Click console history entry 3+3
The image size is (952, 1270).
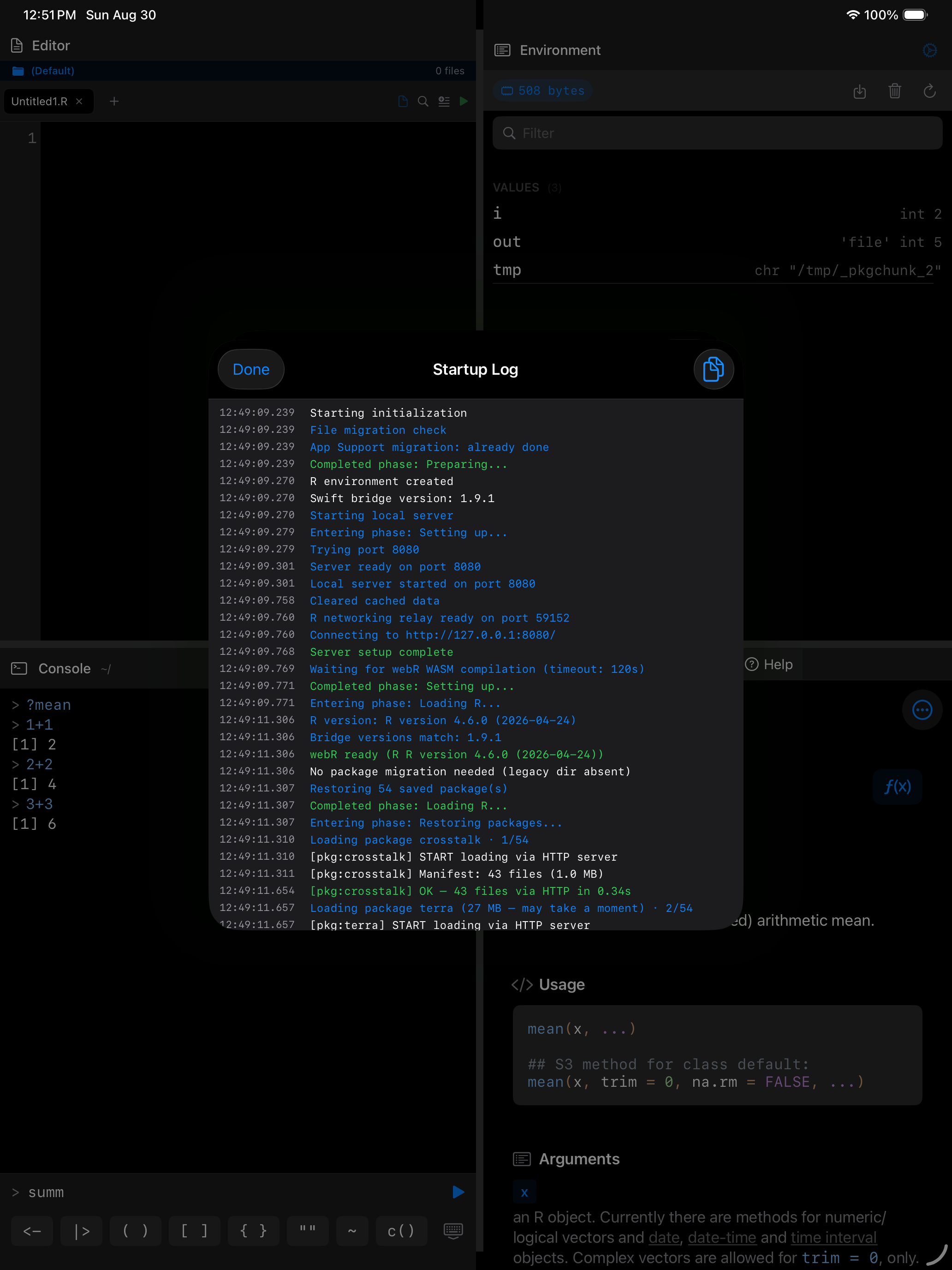point(39,804)
